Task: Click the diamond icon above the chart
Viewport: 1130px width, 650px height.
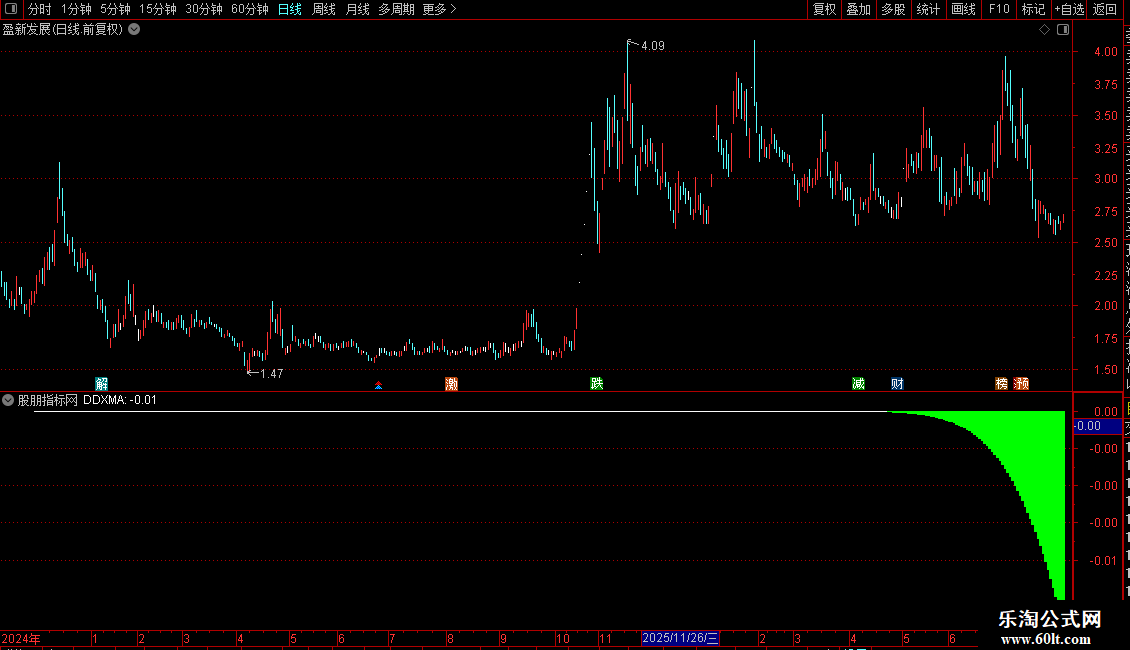Action: [1044, 30]
